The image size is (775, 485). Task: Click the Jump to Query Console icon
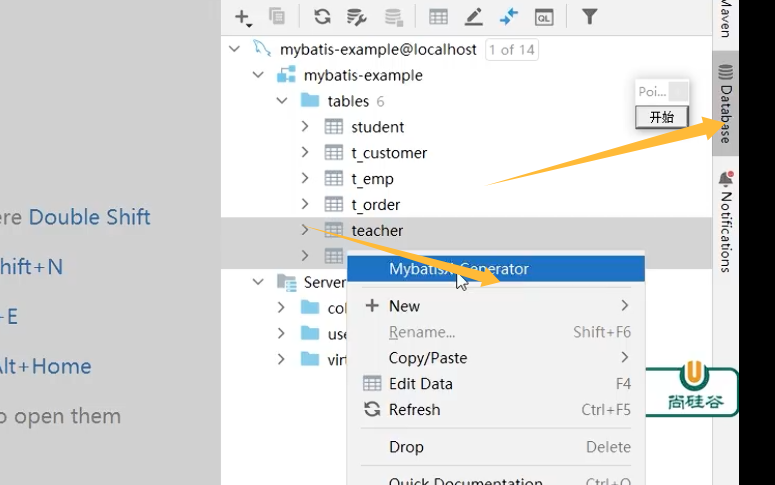(x=508, y=17)
